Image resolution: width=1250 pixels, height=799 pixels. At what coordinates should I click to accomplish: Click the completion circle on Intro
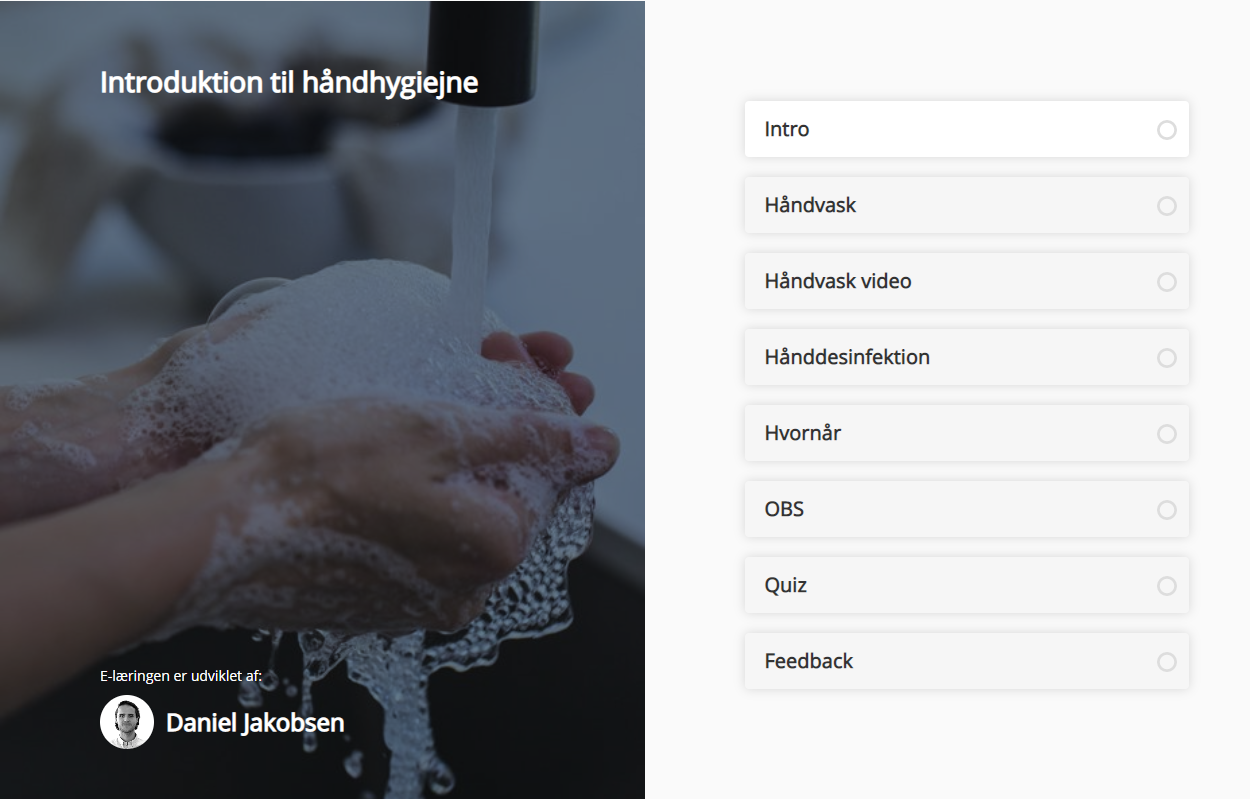[x=1167, y=130]
